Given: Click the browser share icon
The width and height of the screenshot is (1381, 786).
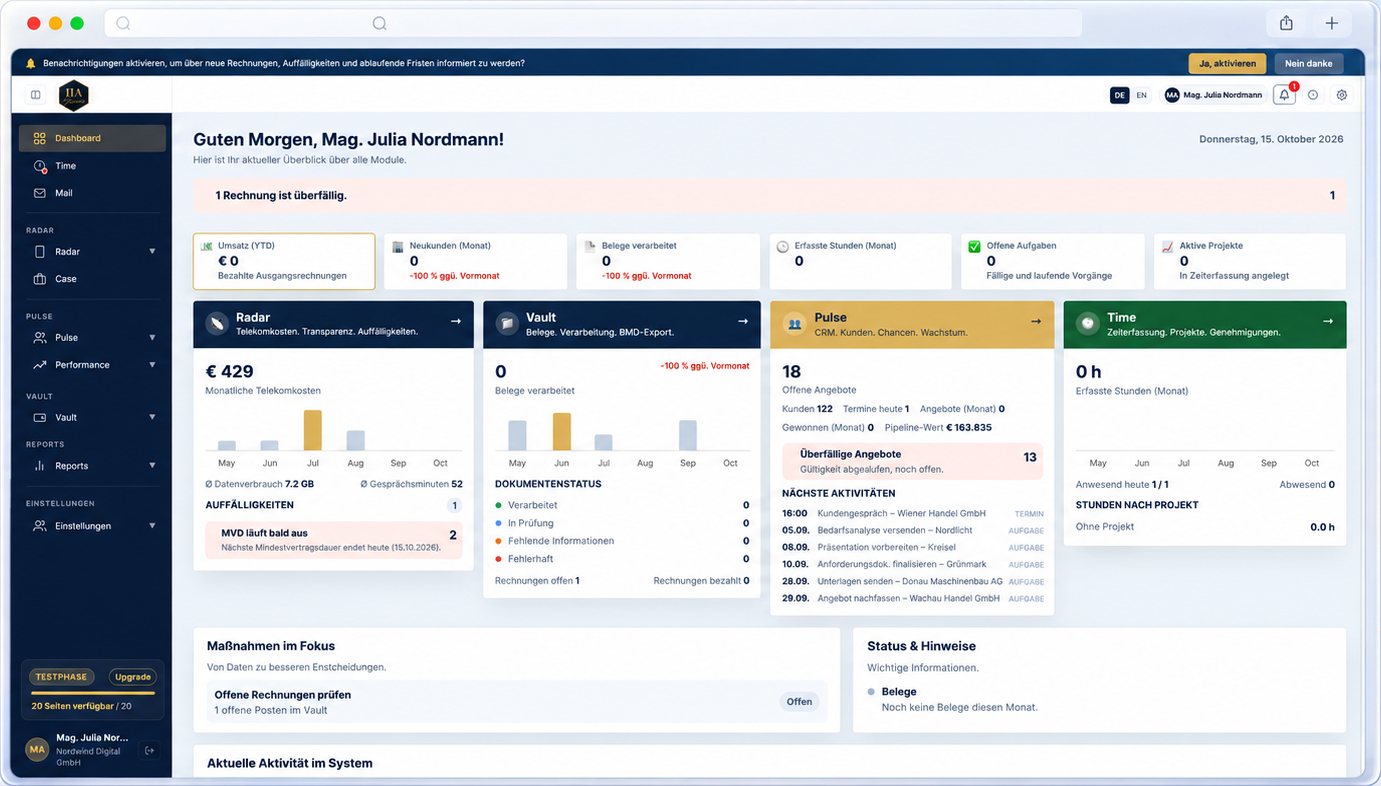Looking at the screenshot, I should [x=1287, y=23].
